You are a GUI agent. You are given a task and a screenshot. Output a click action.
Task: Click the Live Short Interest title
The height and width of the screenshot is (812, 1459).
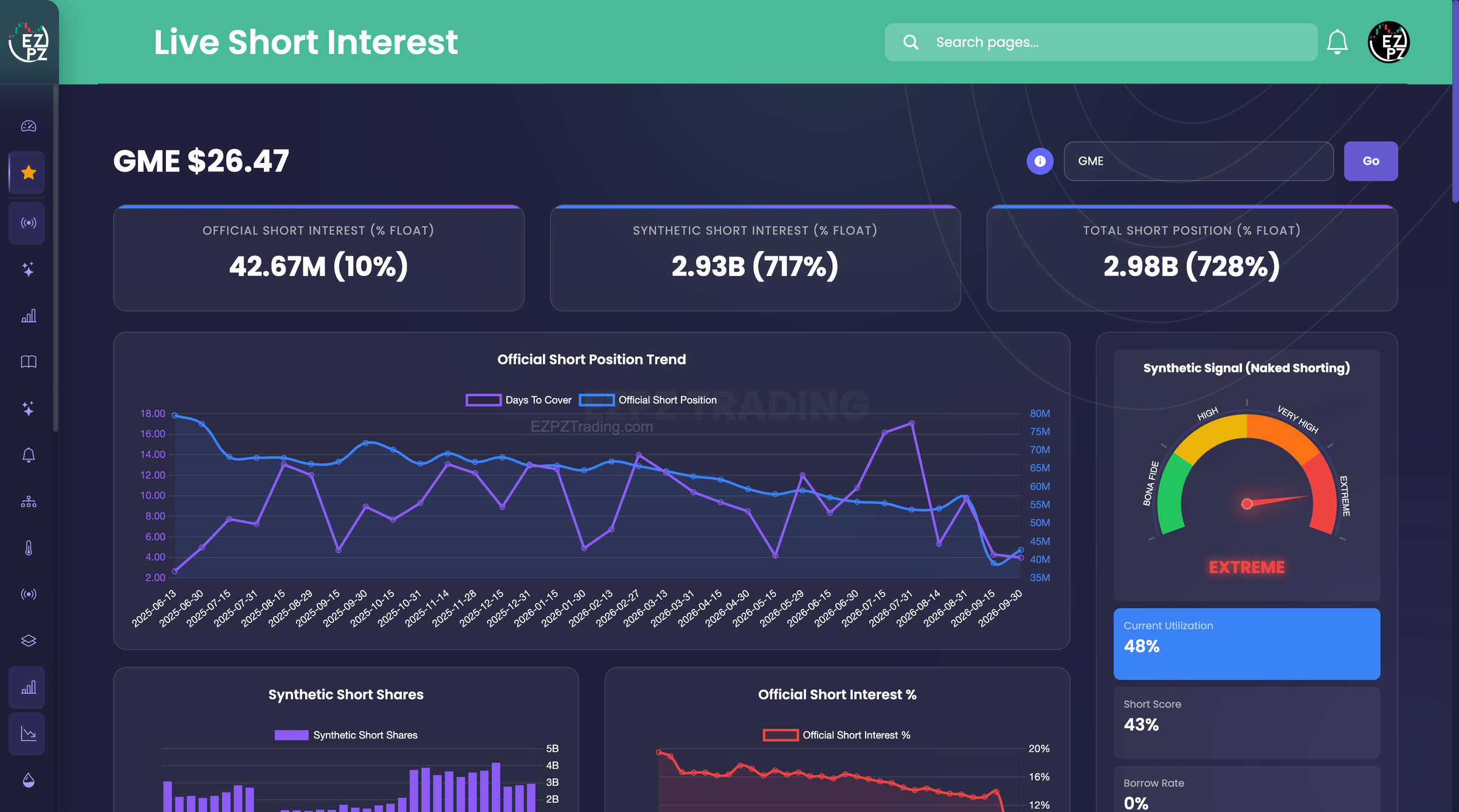tap(306, 42)
